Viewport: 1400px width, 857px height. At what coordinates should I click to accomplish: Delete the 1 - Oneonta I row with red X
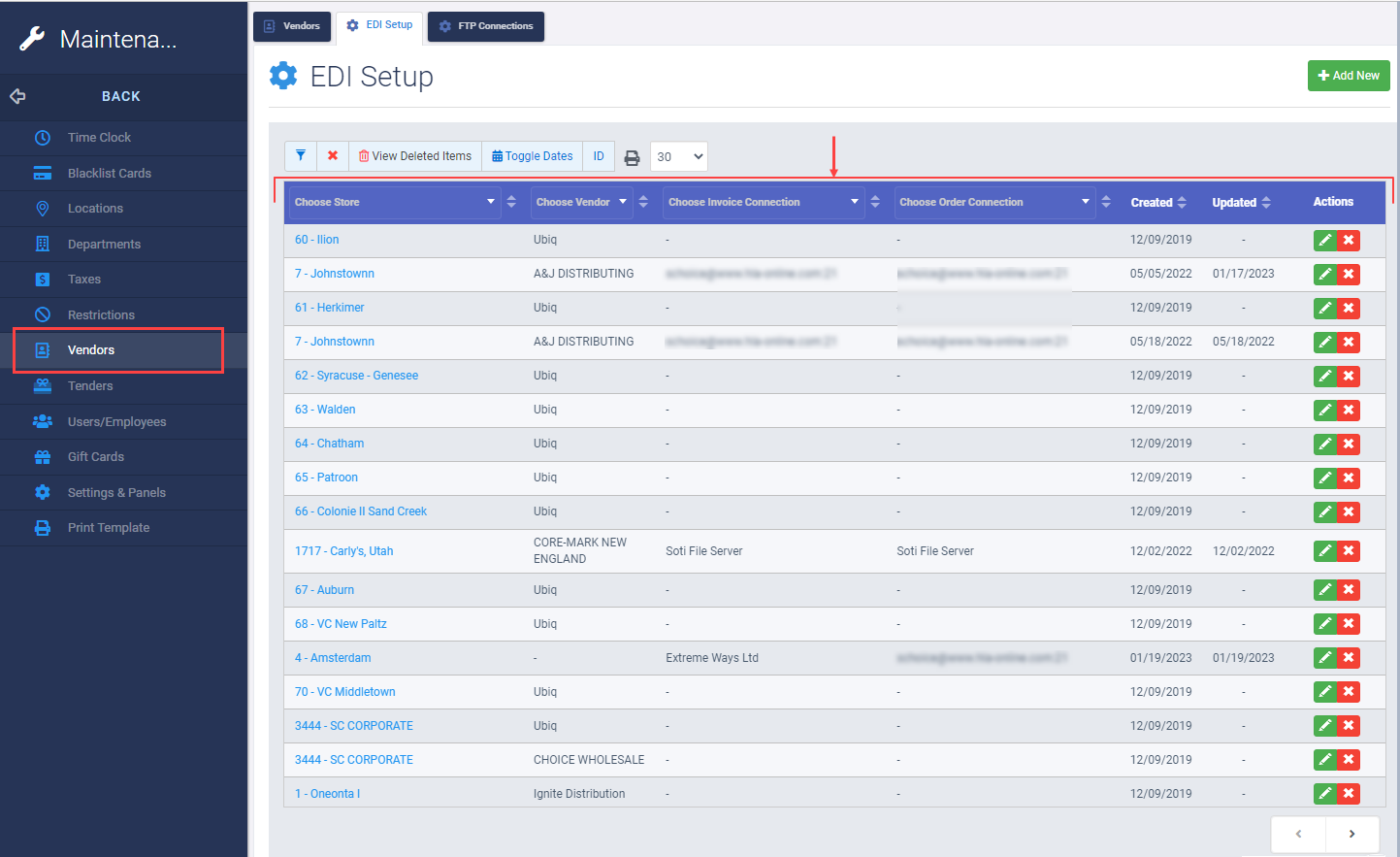[x=1349, y=793]
